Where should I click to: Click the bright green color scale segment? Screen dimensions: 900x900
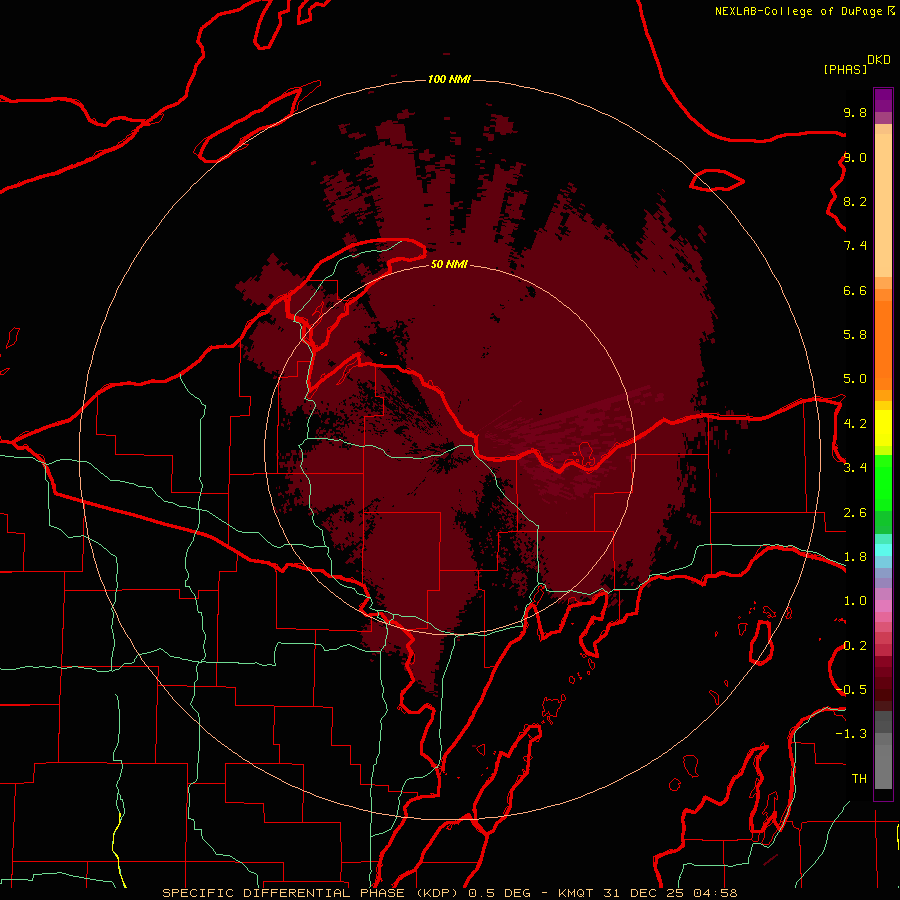[x=883, y=483]
